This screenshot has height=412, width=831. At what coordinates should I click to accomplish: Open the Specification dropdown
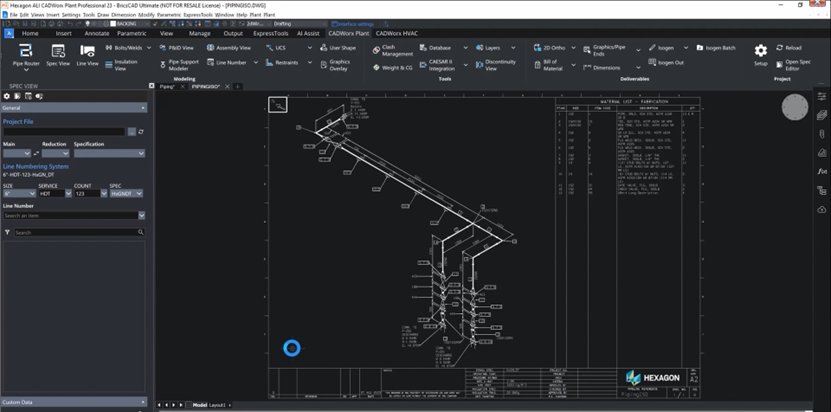pyautogui.click(x=109, y=153)
